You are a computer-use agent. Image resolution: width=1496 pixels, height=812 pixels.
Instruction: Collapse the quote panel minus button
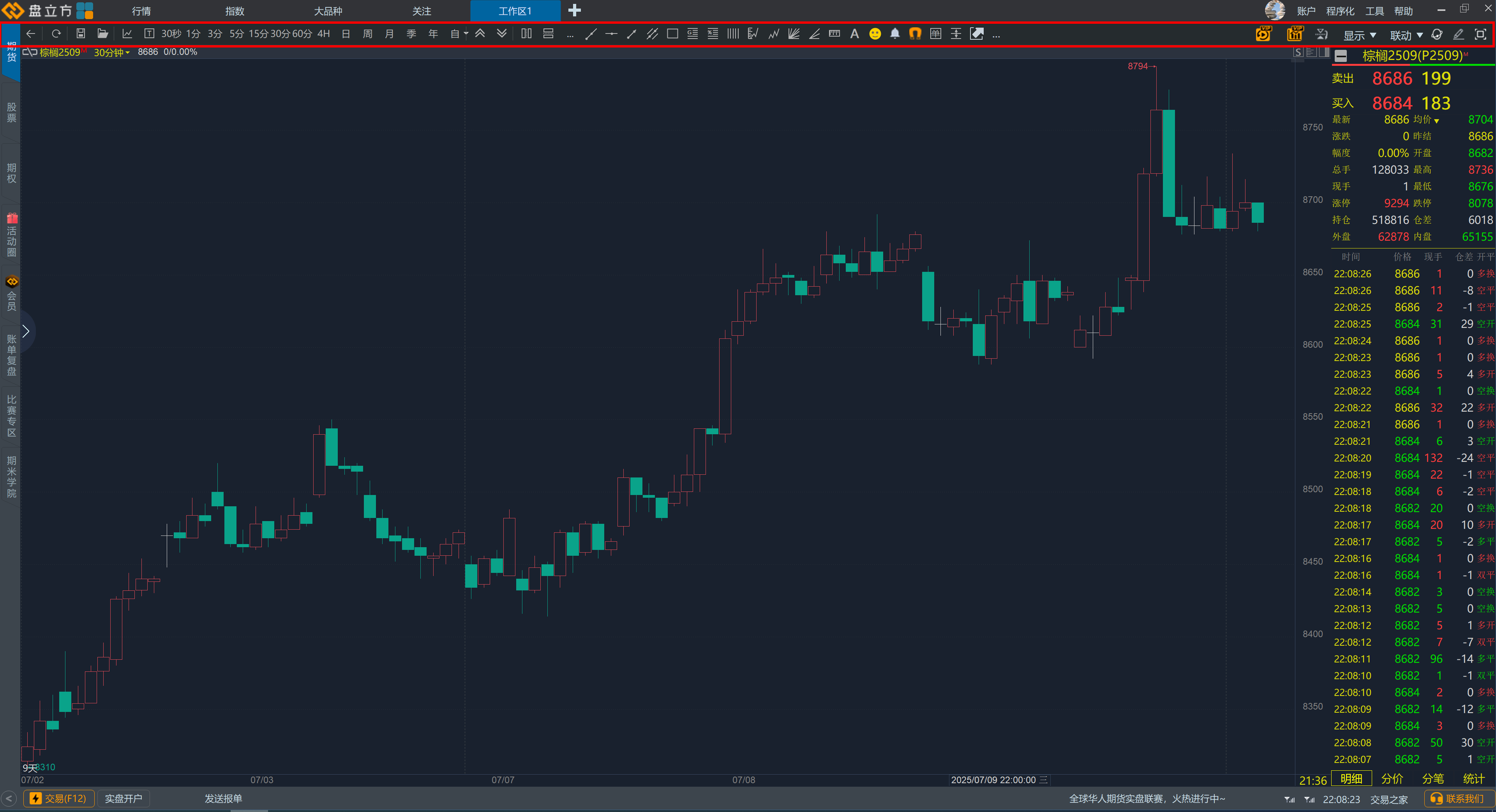pyautogui.click(x=1341, y=56)
